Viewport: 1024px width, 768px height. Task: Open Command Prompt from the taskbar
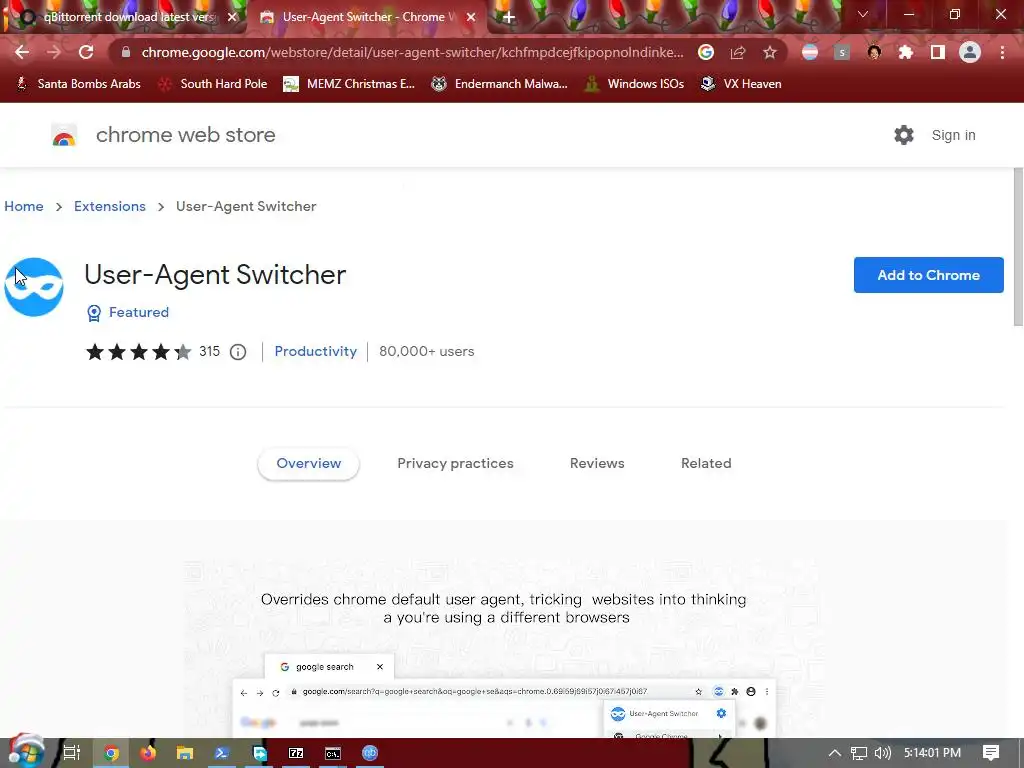[333, 753]
